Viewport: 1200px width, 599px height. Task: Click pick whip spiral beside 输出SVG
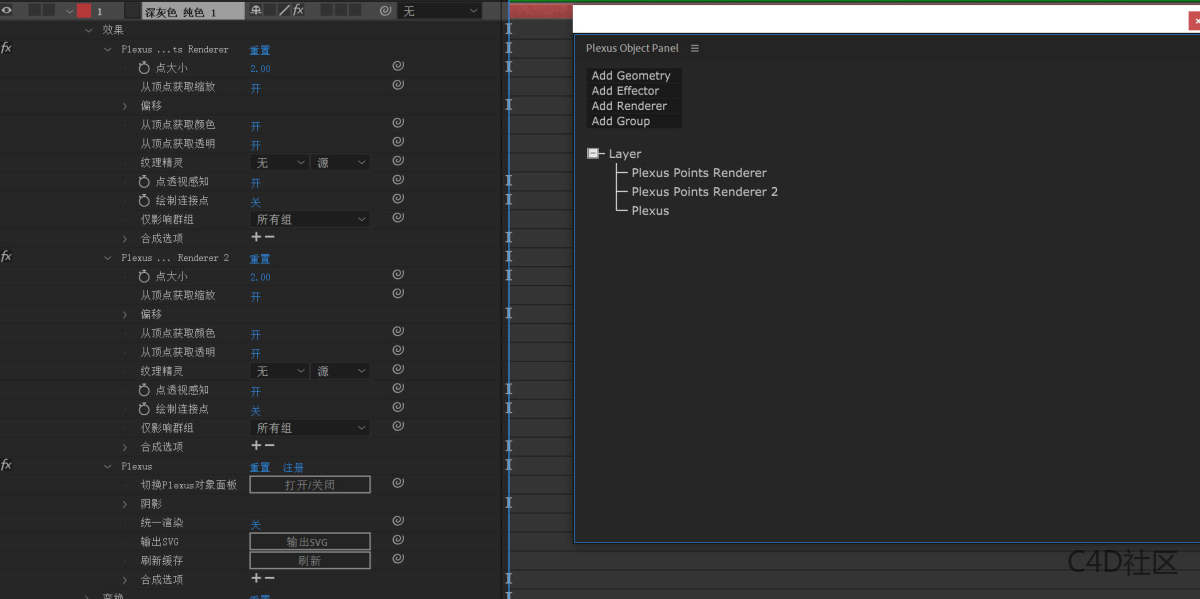397,541
